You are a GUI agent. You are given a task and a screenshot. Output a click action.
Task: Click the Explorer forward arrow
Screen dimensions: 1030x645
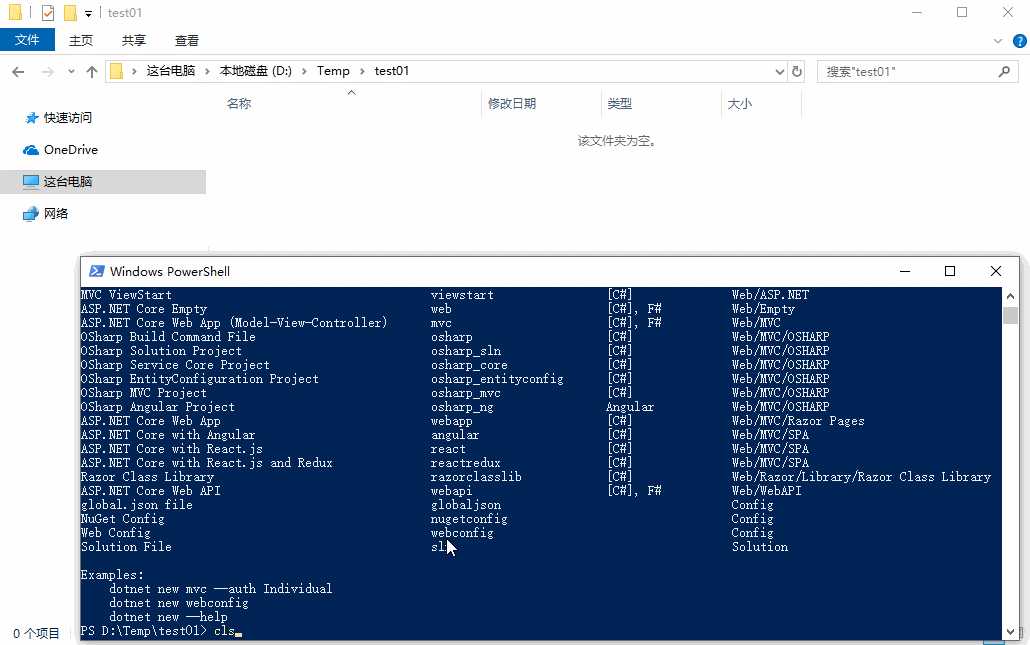click(47, 72)
